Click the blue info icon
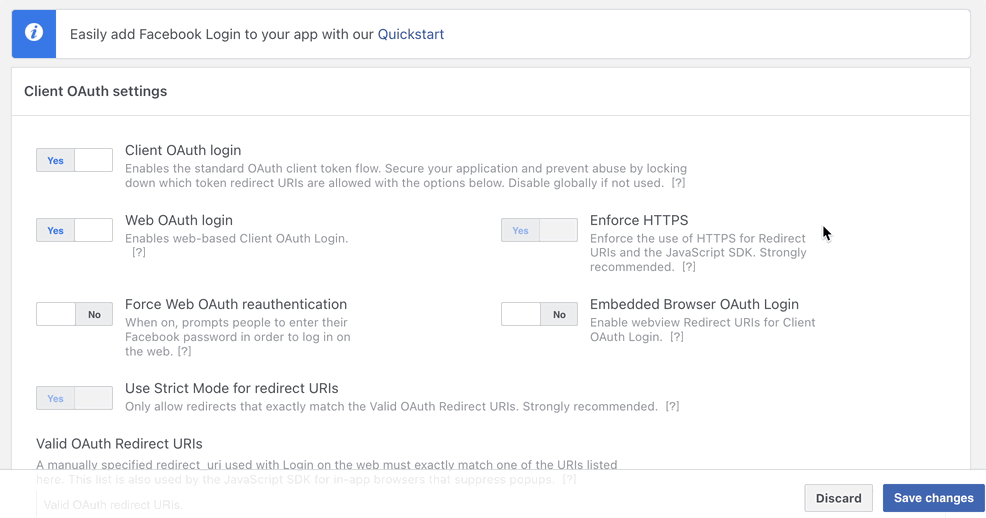Screen dimensions: 986x518 point(34,33)
